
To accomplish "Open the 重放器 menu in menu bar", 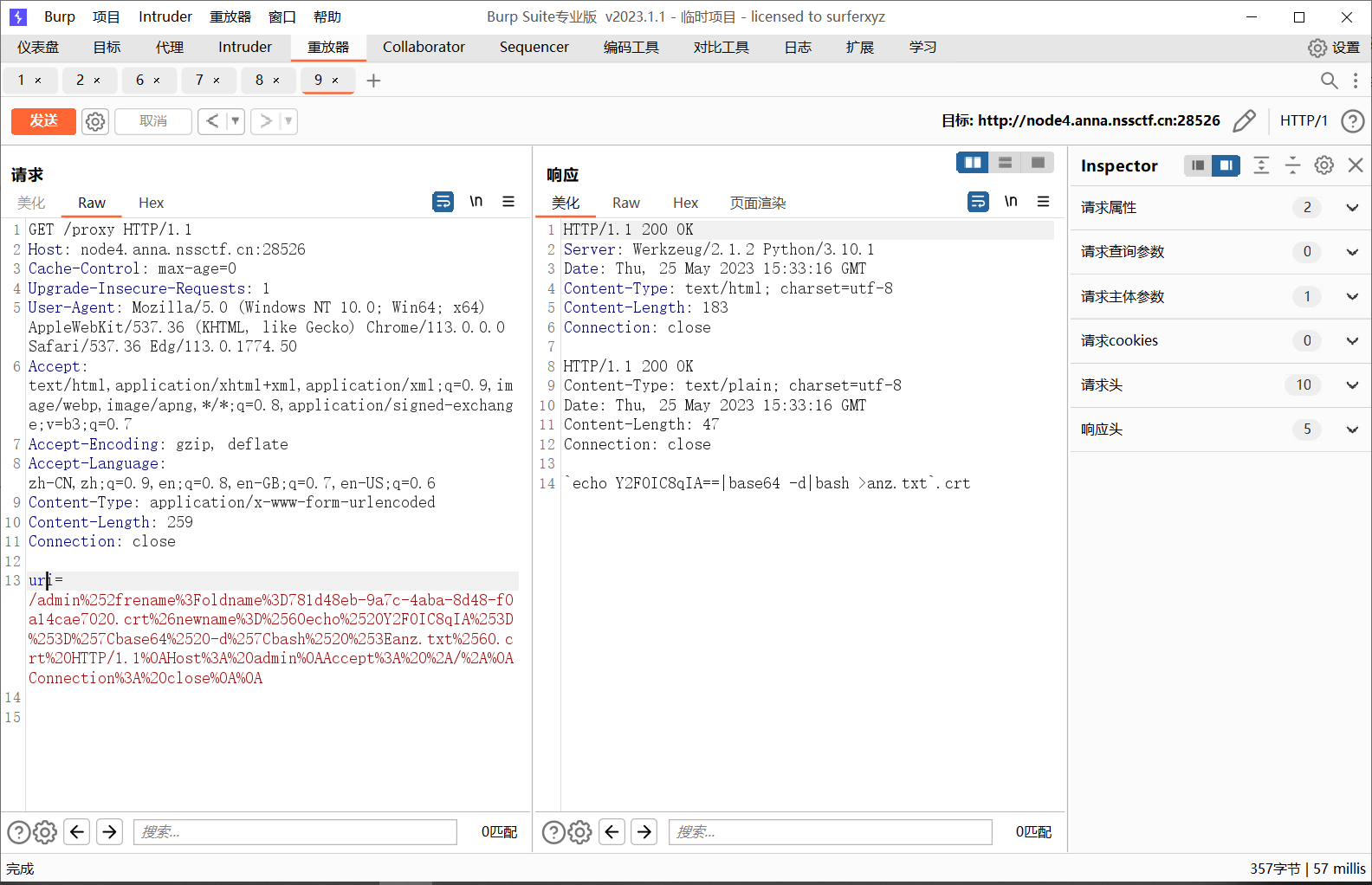I will point(230,16).
